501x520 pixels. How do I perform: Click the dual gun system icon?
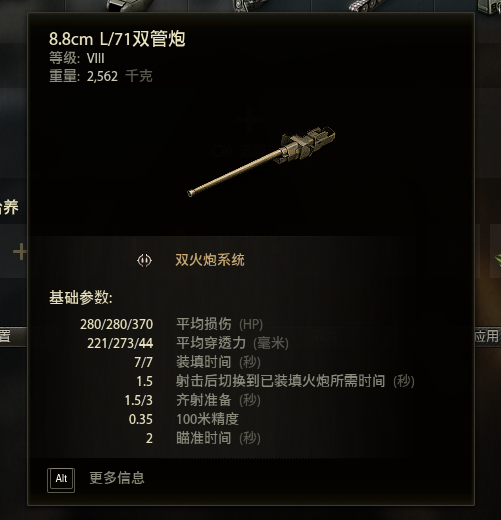click(x=144, y=260)
